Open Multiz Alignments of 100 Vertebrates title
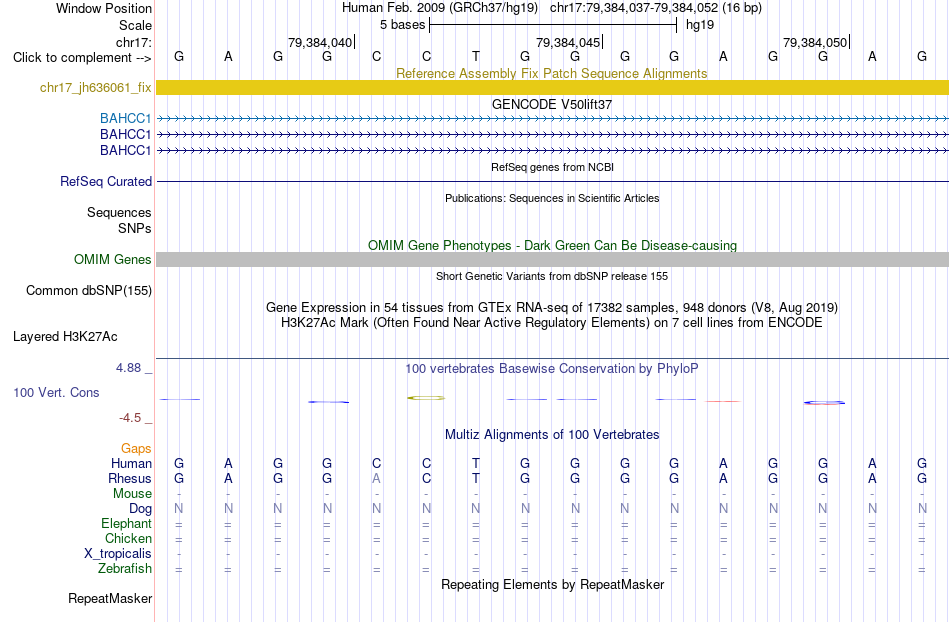 [x=552, y=435]
